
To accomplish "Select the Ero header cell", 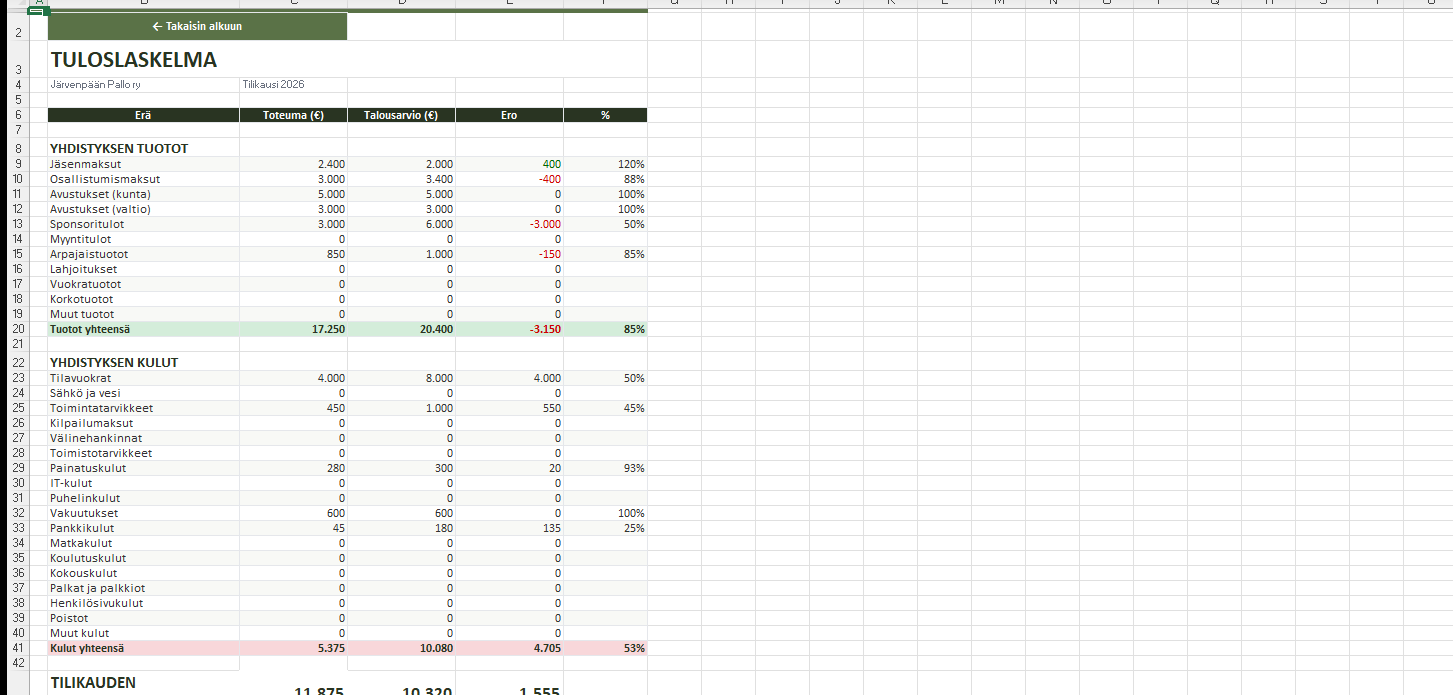I will [509, 115].
